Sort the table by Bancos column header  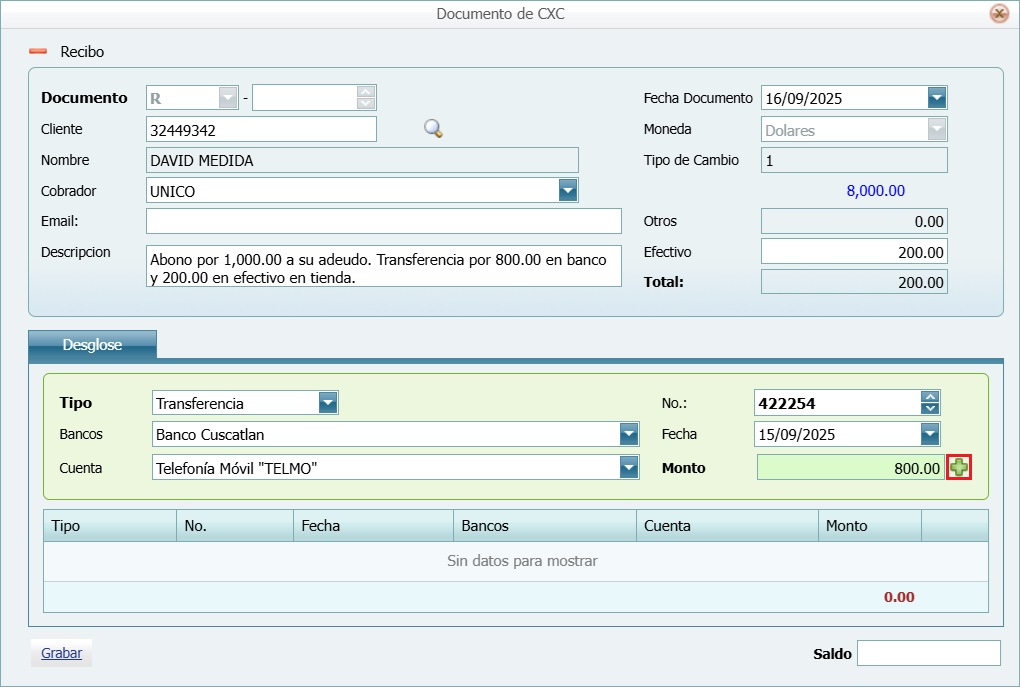(x=543, y=526)
